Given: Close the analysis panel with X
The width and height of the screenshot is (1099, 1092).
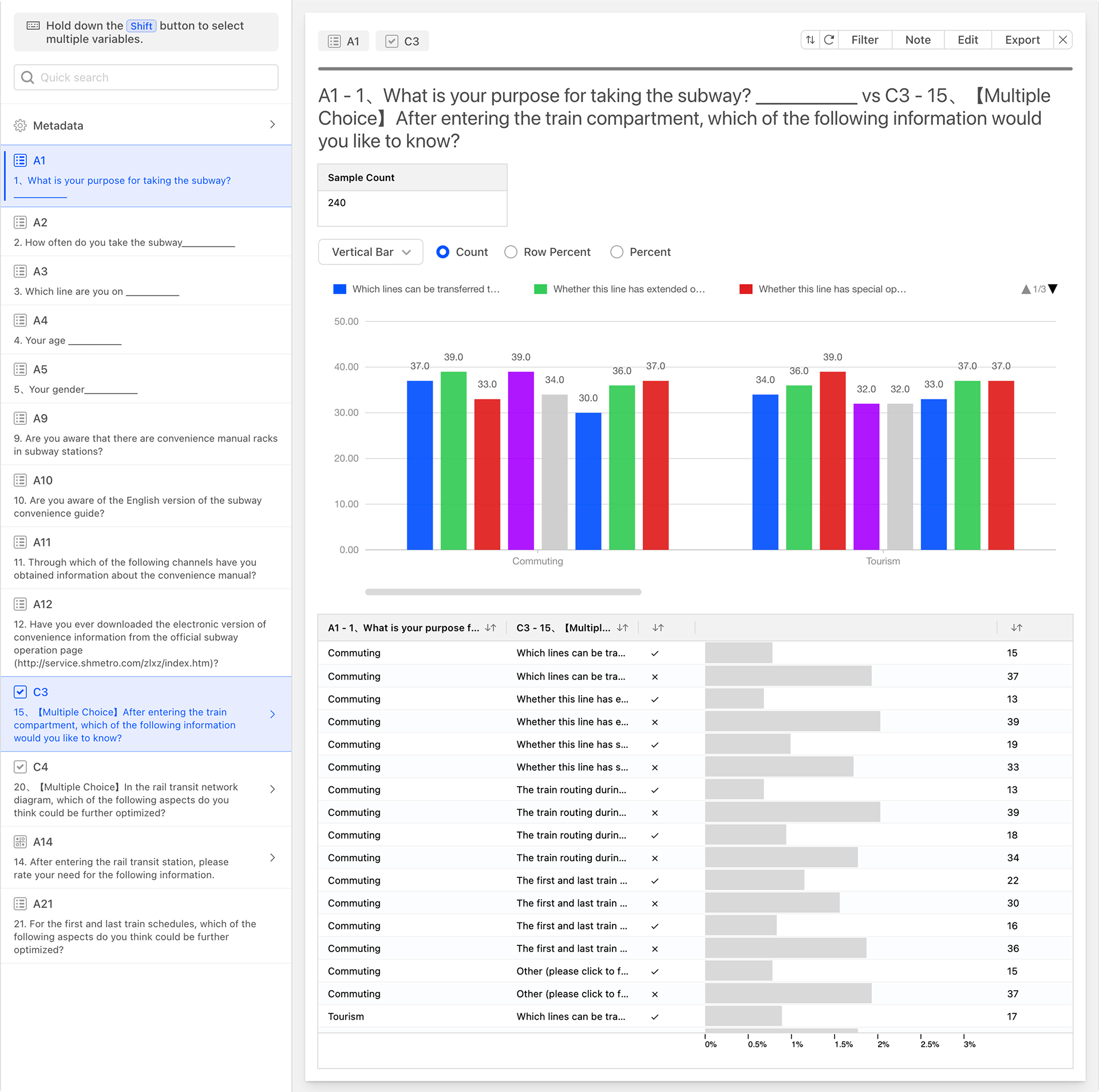Looking at the screenshot, I should (x=1062, y=40).
